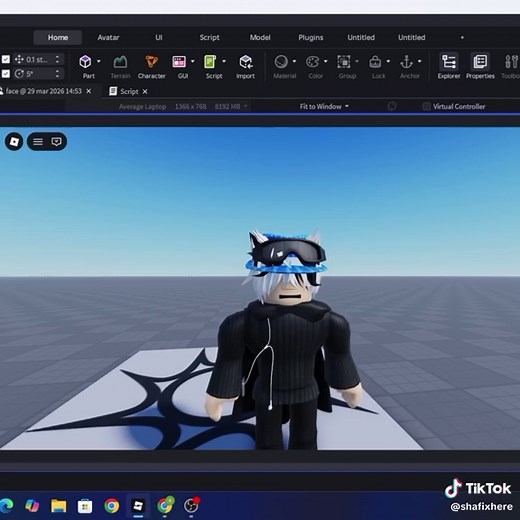Screen dimensions: 520x520
Task: Open the in-game hamburger menu
Action: [x=38, y=142]
